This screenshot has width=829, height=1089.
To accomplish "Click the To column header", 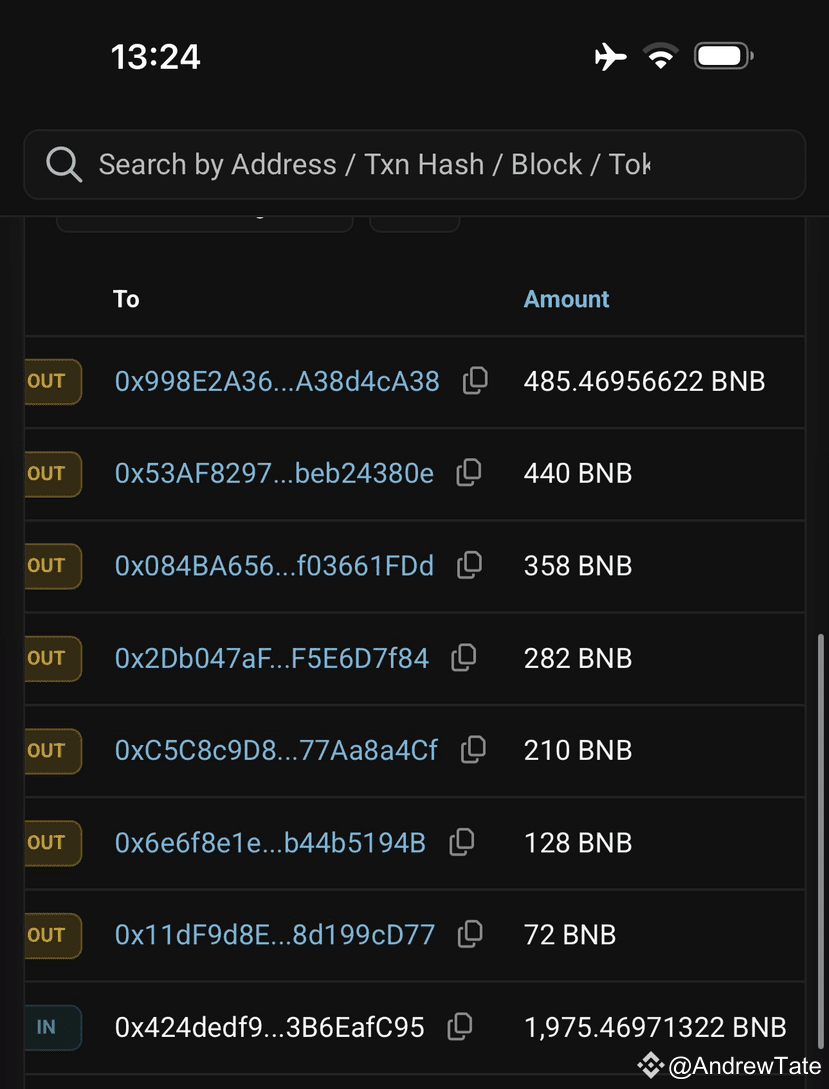I will pos(126,299).
